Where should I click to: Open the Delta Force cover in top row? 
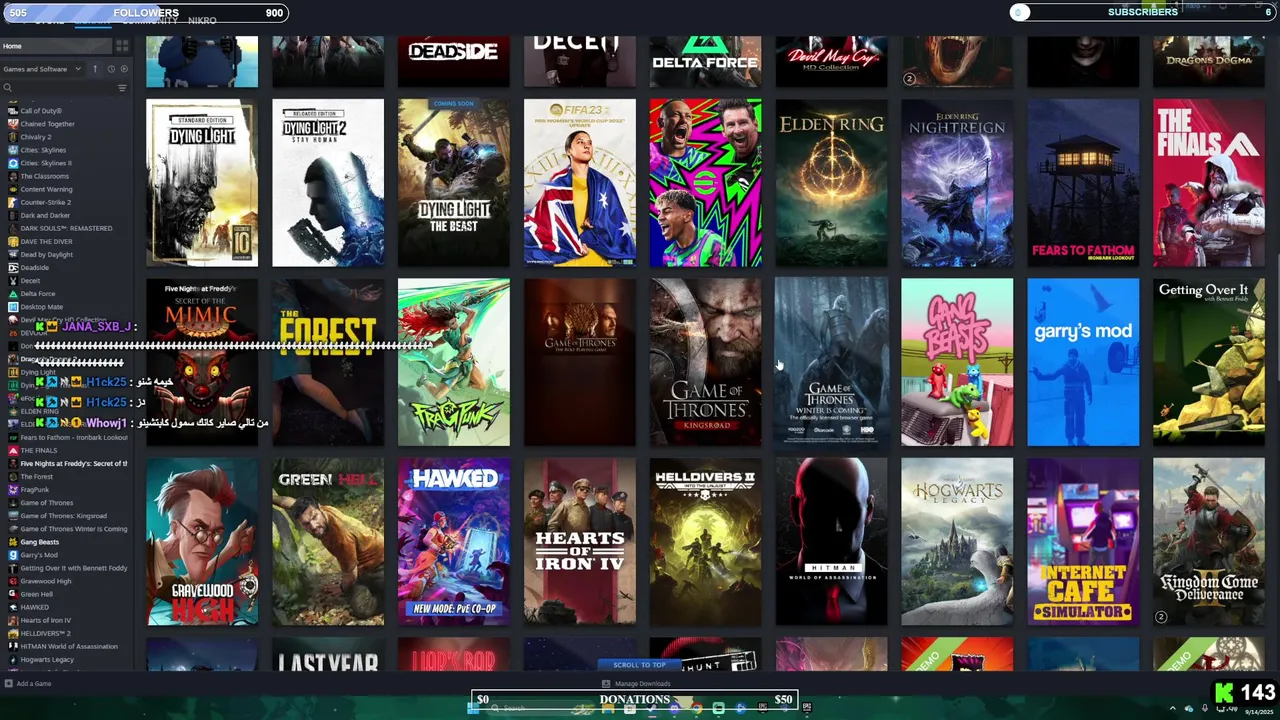click(705, 62)
